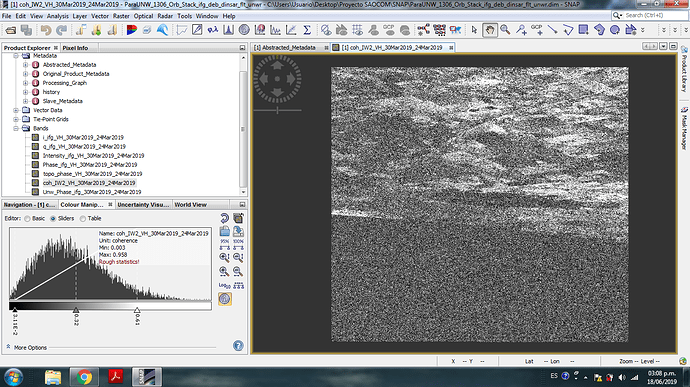This screenshot has width=690, height=387.
Task: Click Import colour palette icon
Action: (224, 231)
